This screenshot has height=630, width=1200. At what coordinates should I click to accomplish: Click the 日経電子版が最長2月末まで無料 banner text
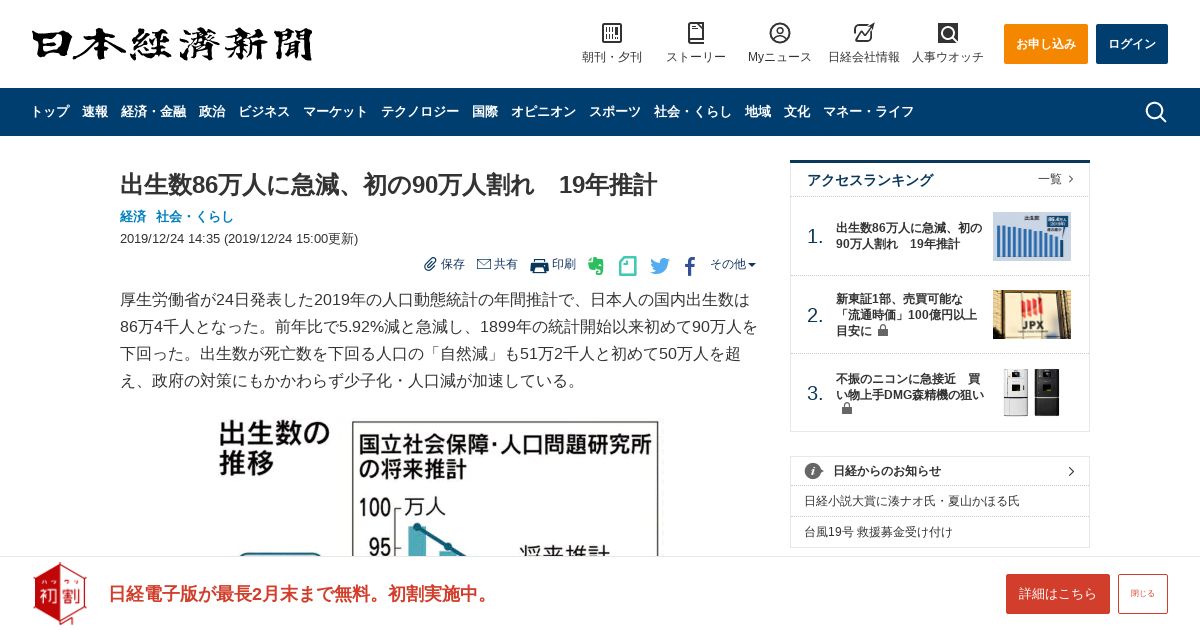(x=301, y=594)
